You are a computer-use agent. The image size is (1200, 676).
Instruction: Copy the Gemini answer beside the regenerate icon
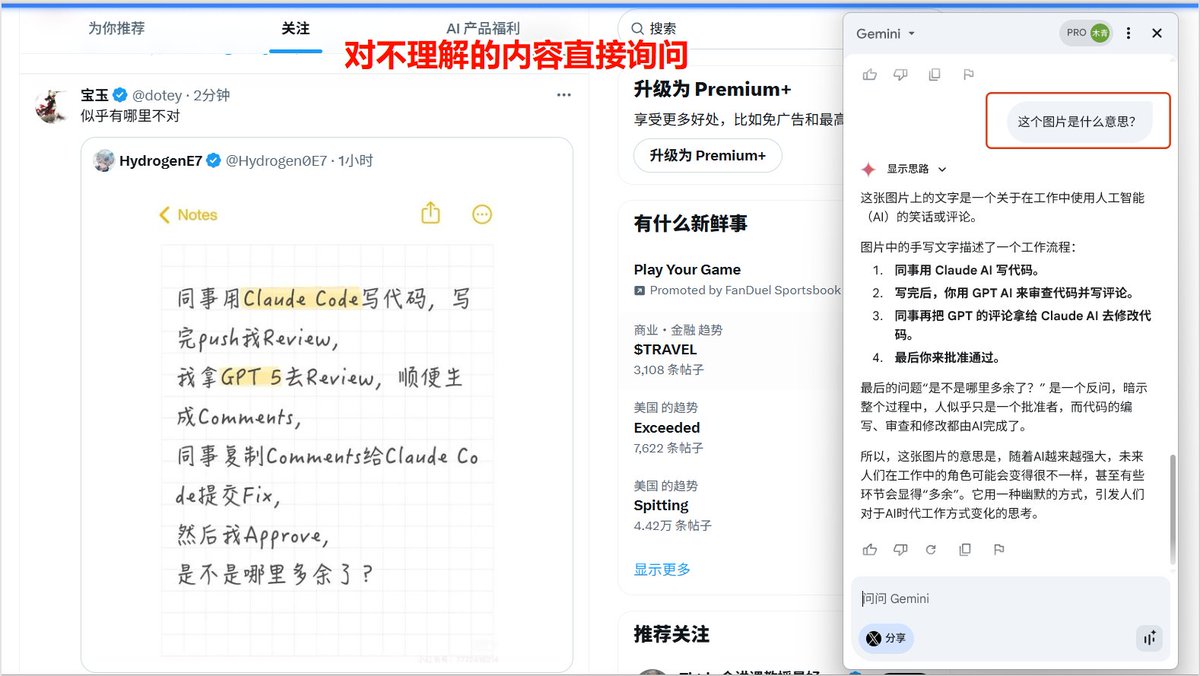(965, 549)
